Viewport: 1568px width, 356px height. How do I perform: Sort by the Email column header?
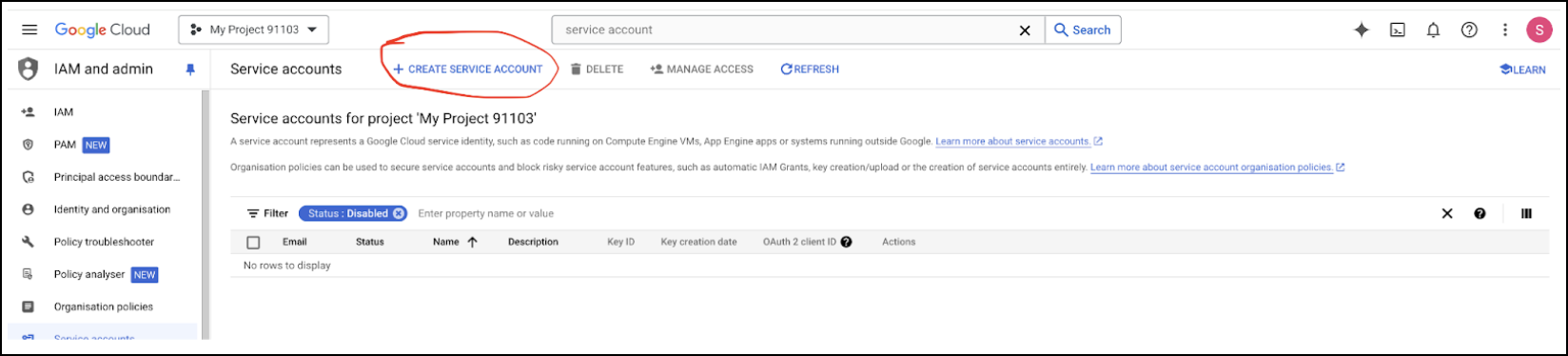click(295, 242)
